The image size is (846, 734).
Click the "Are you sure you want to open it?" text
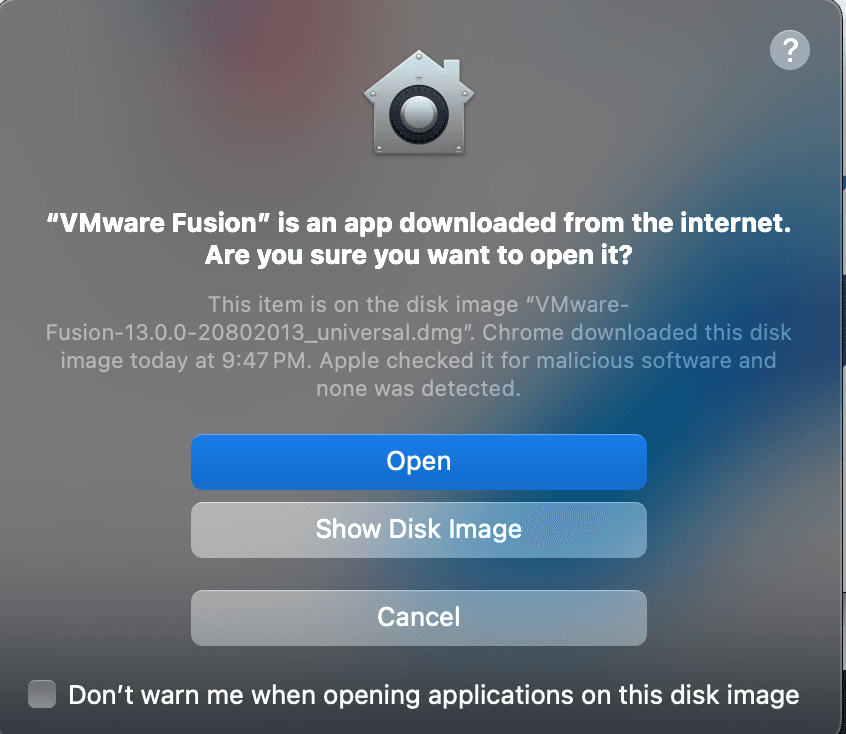419,255
